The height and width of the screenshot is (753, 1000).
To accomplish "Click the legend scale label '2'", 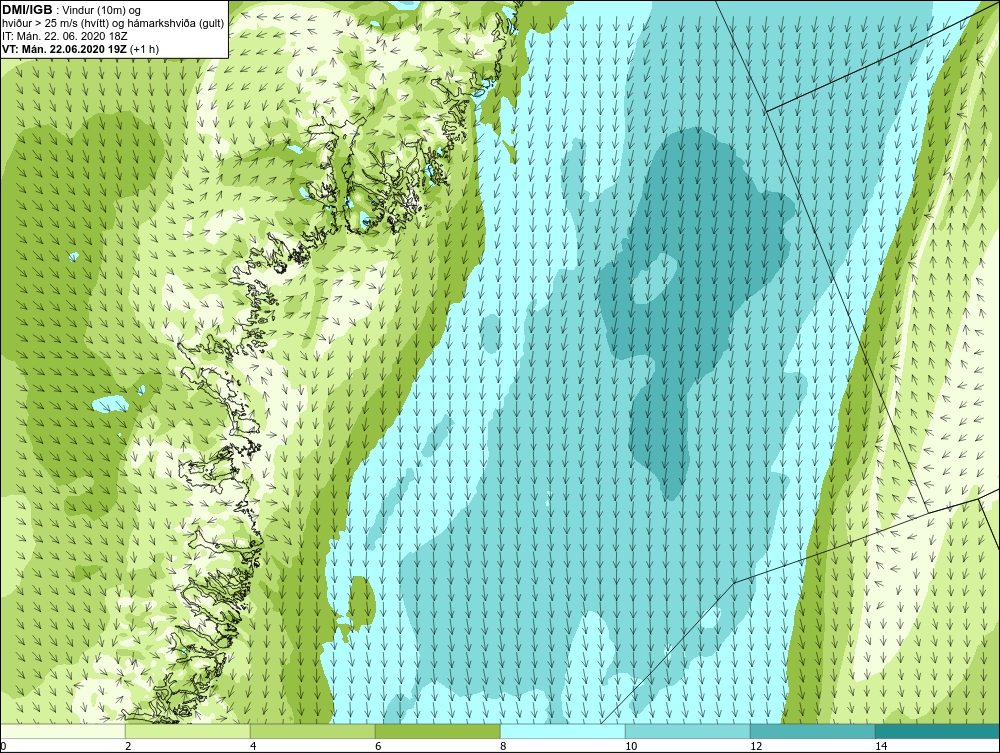I will click(x=128, y=746).
